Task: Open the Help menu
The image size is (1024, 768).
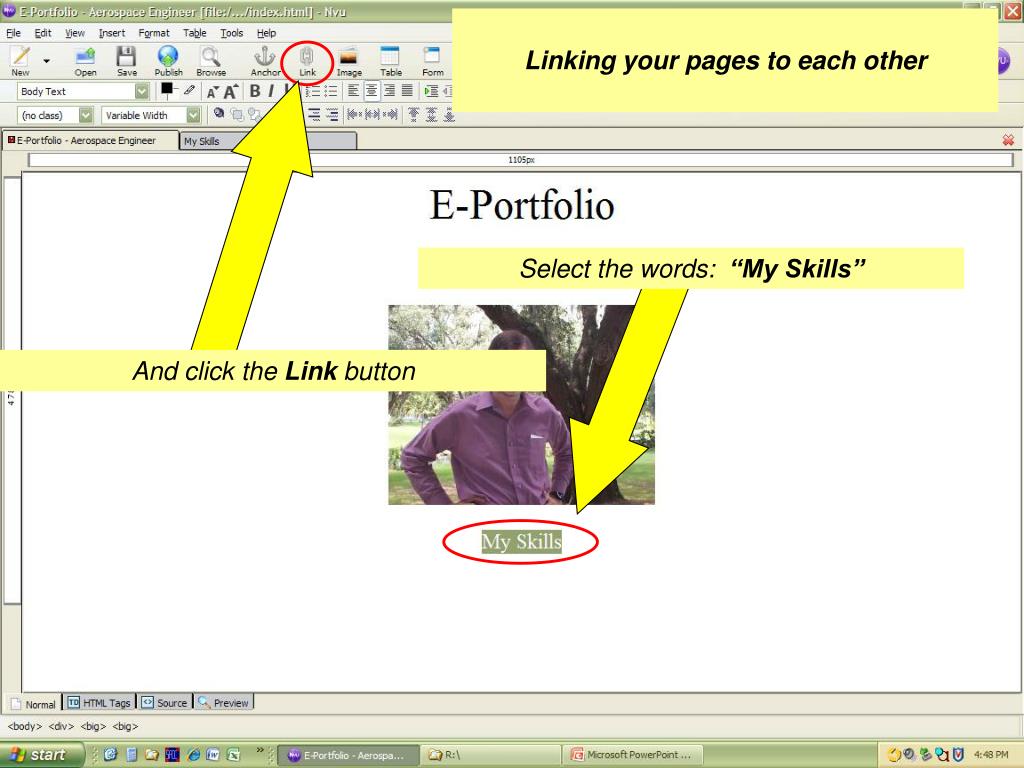Action: click(x=266, y=33)
